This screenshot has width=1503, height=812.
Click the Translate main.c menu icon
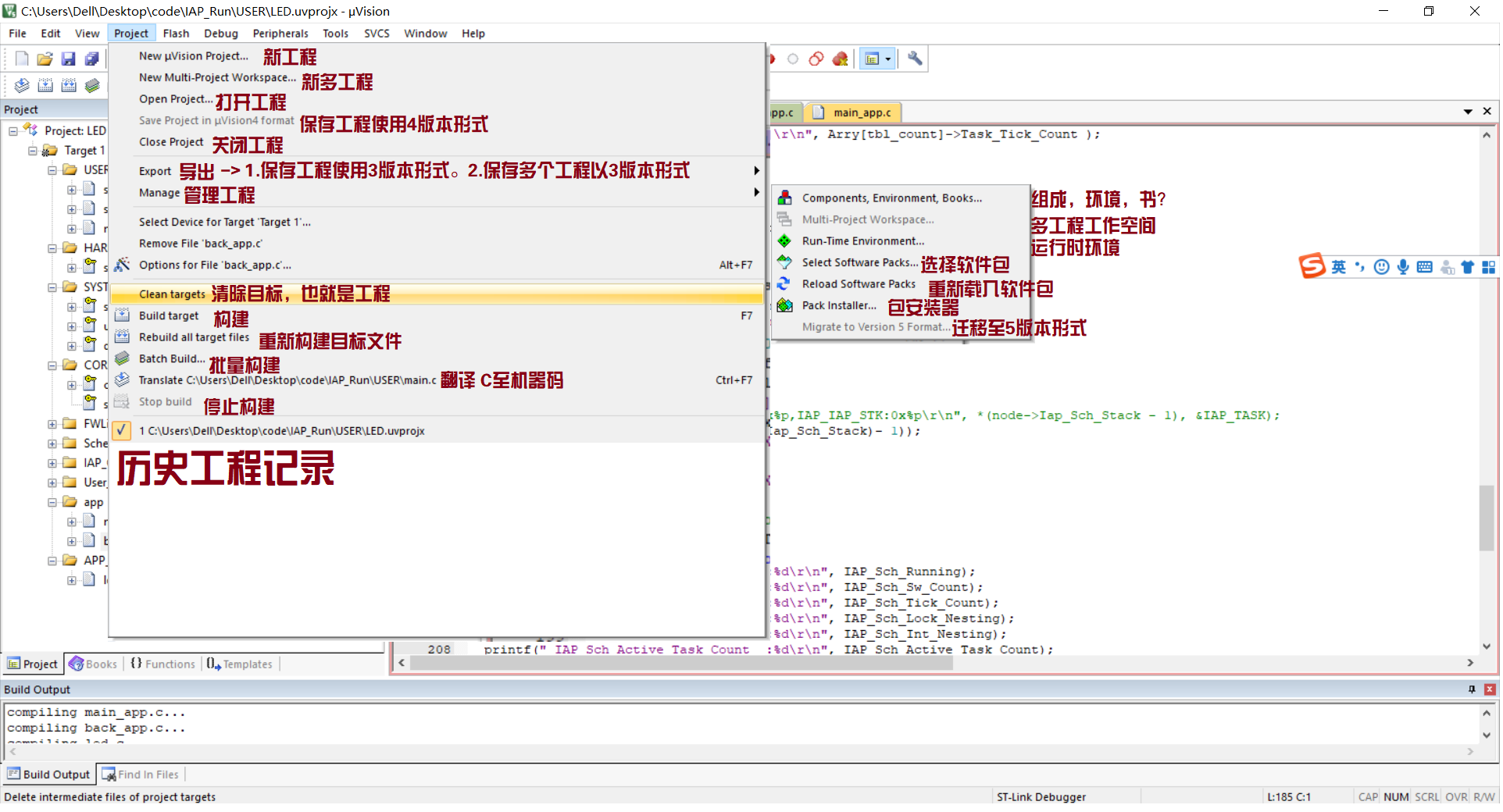122,379
